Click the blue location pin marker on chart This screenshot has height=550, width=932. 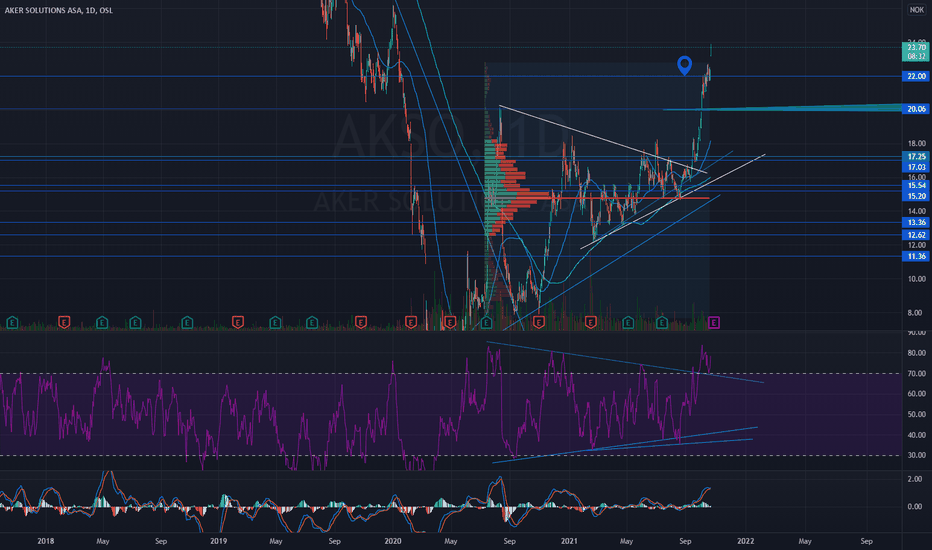point(685,65)
